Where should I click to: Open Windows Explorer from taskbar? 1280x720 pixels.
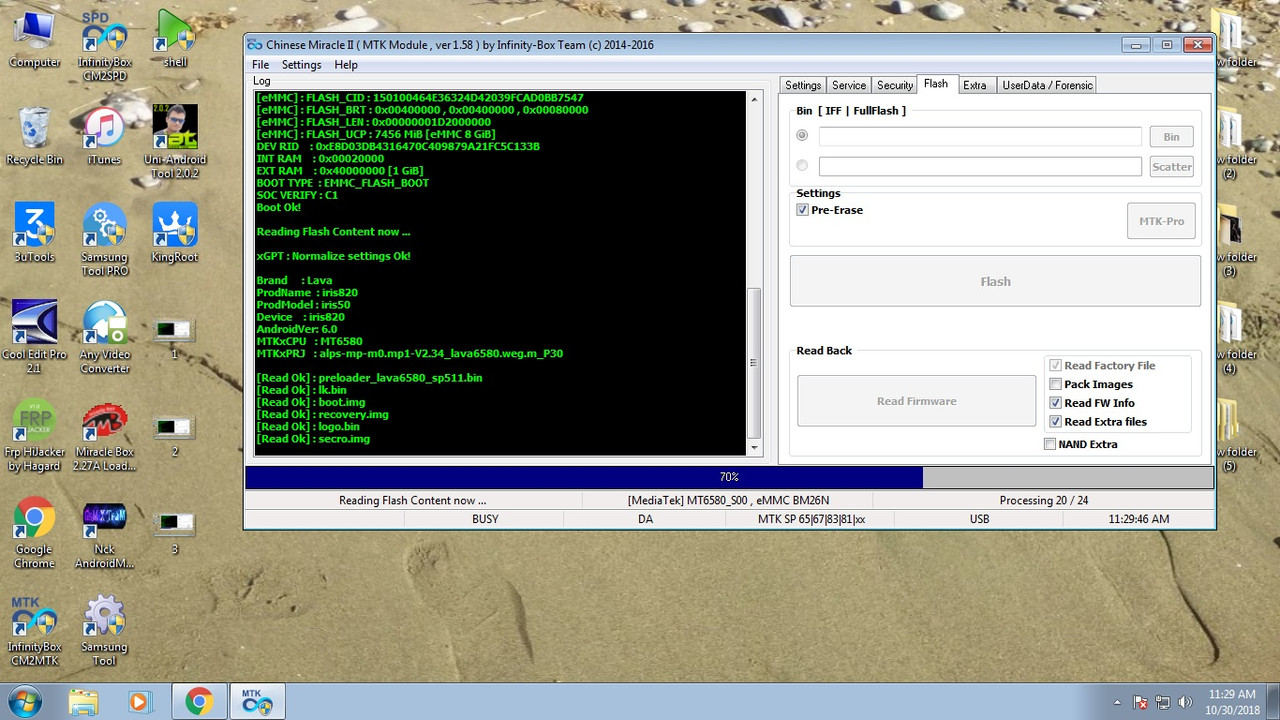tap(83, 702)
